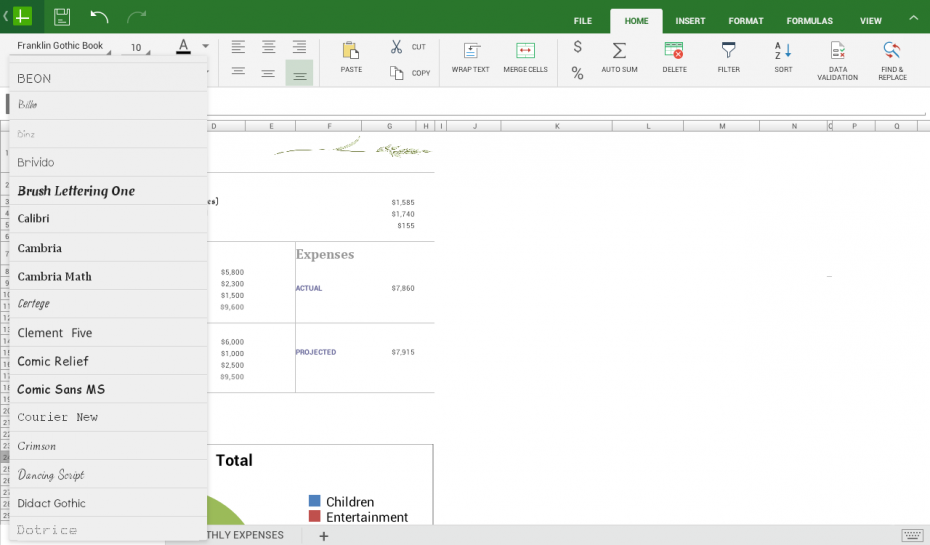Switch to the VIEW tab

pos(871,21)
